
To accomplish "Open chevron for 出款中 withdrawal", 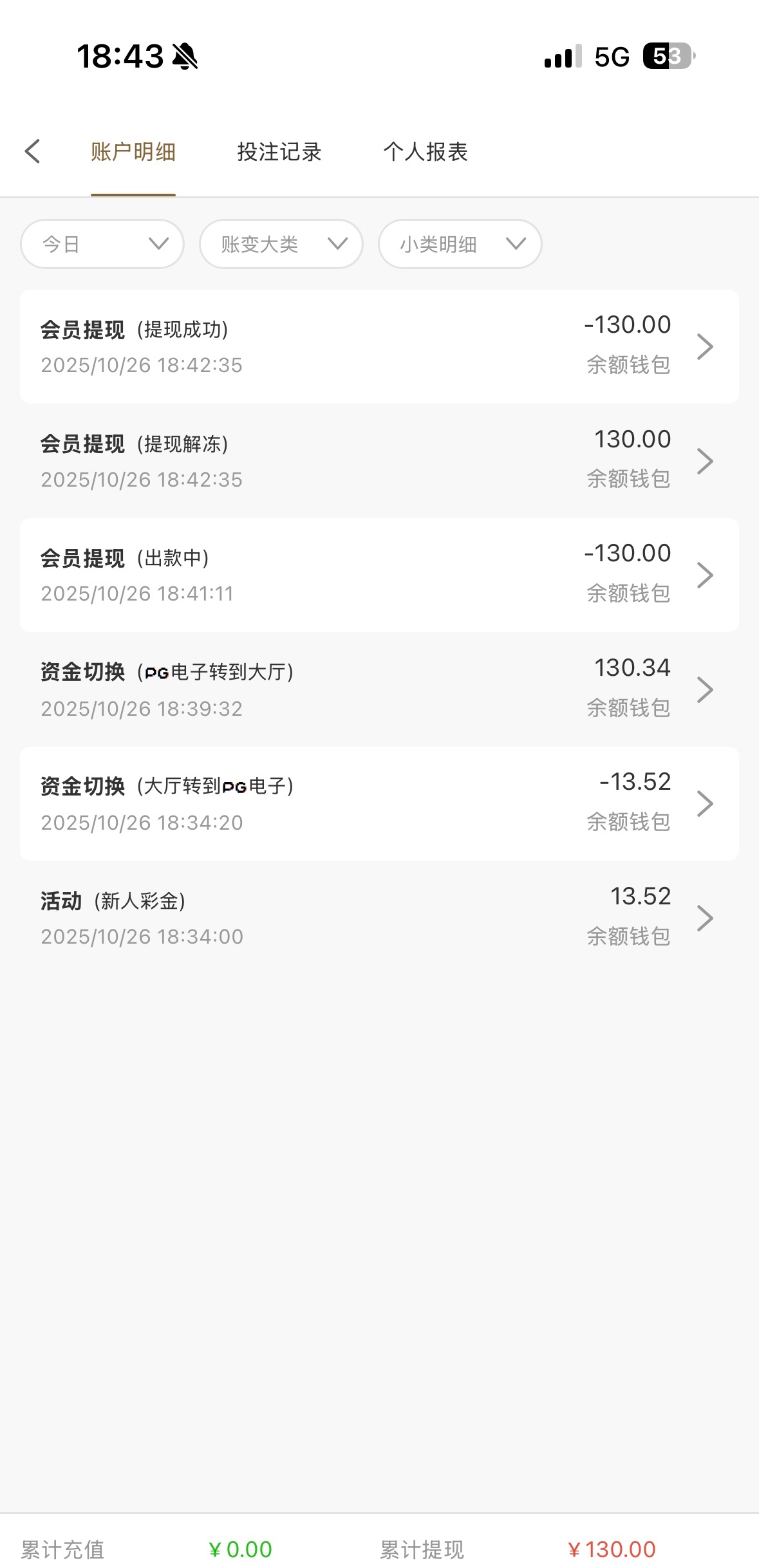I will pyautogui.click(x=705, y=575).
